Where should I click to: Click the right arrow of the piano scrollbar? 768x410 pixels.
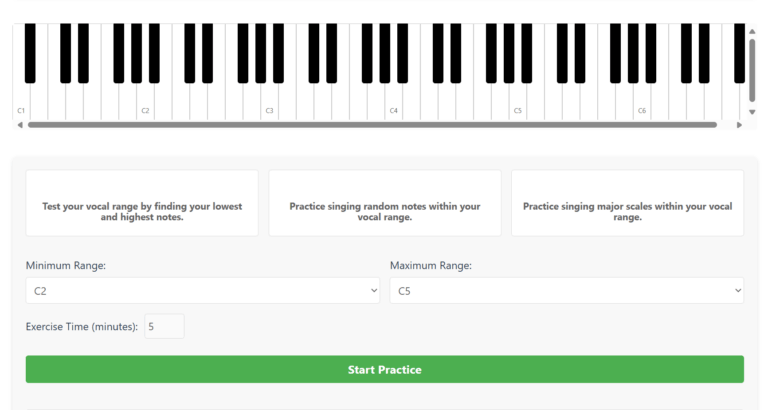point(739,125)
